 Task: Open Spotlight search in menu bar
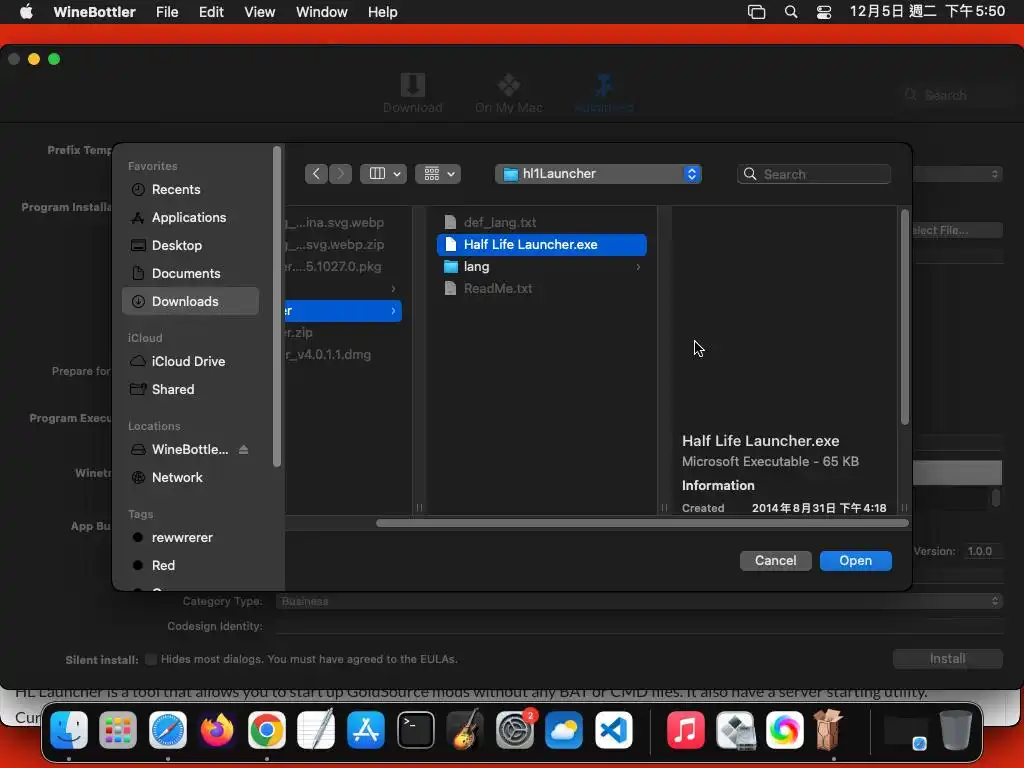[791, 12]
